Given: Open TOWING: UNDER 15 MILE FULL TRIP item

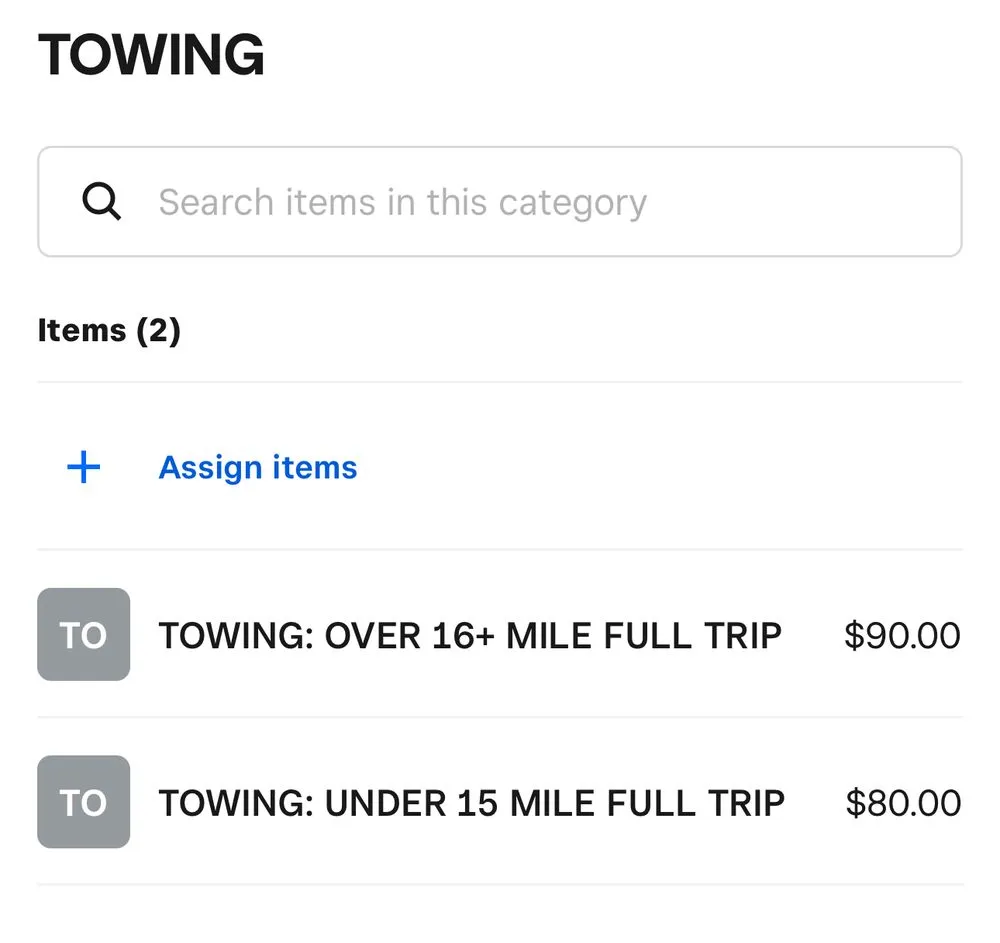Looking at the screenshot, I should (x=471, y=803).
